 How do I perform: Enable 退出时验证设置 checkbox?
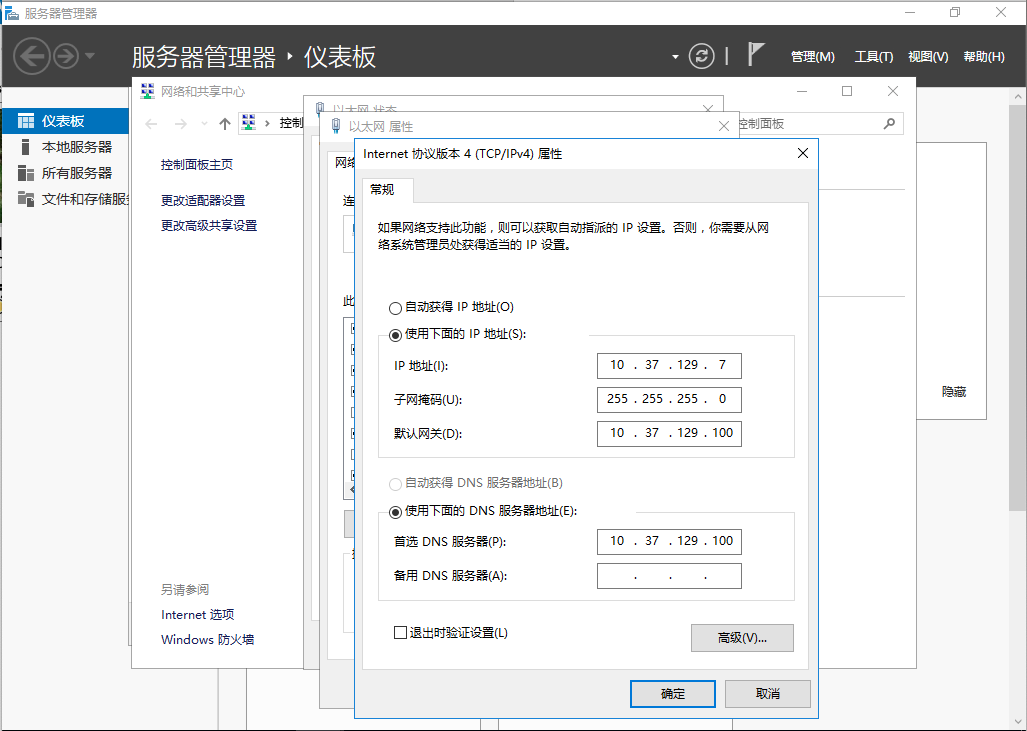click(x=400, y=633)
